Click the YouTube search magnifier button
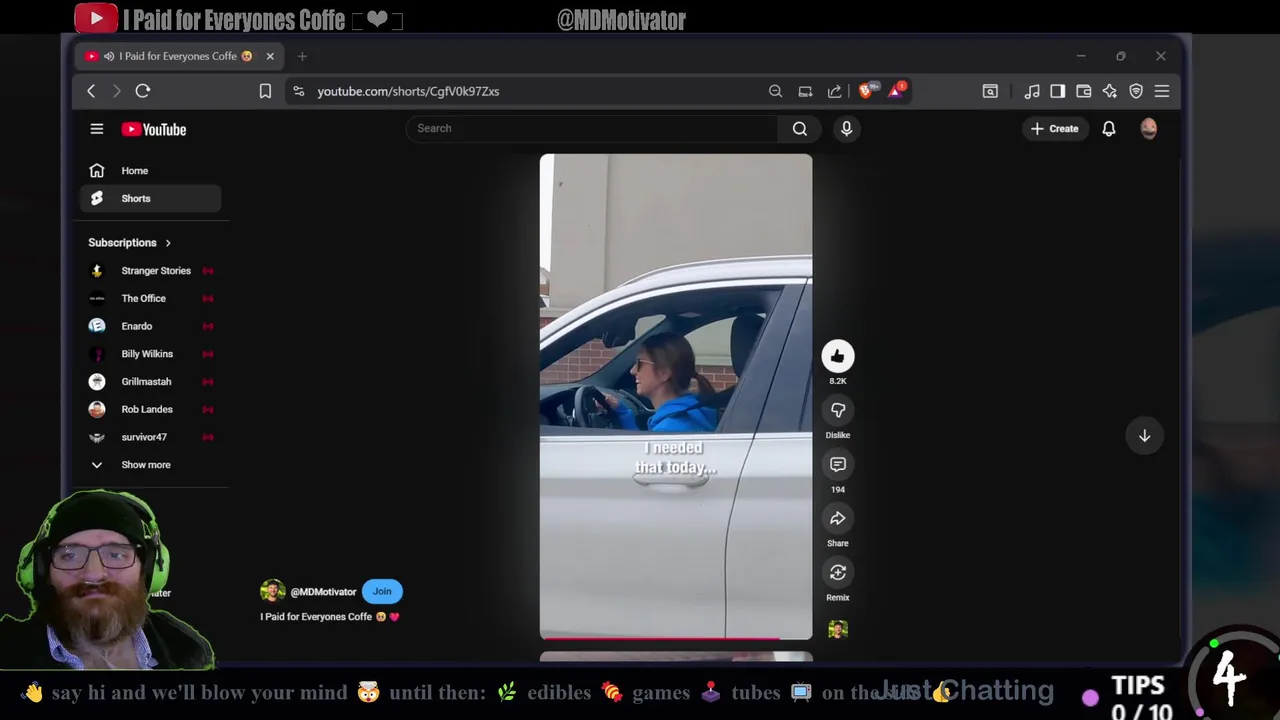The width and height of the screenshot is (1280, 720). click(x=800, y=128)
